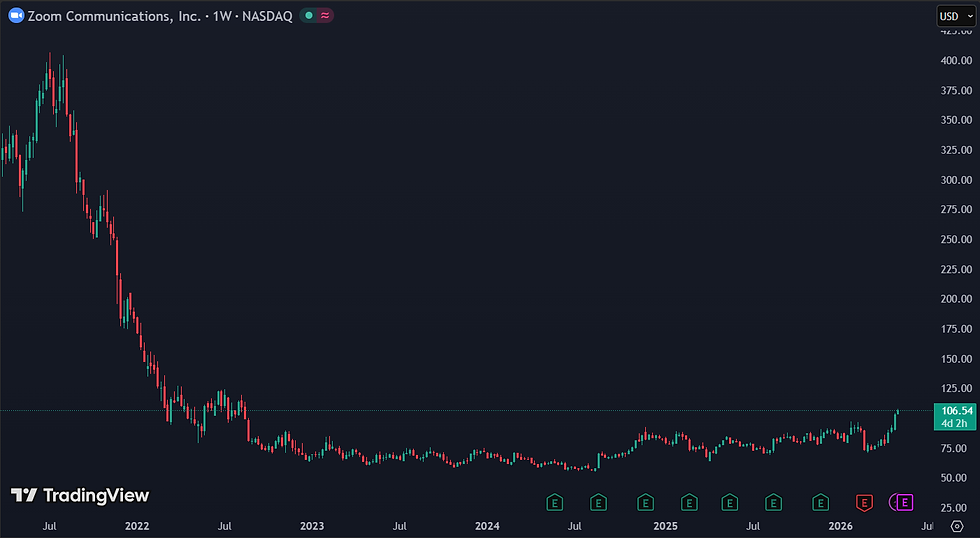The height and width of the screenshot is (538, 980).
Task: Click the 175.00 price axis label
Action: 956,329
